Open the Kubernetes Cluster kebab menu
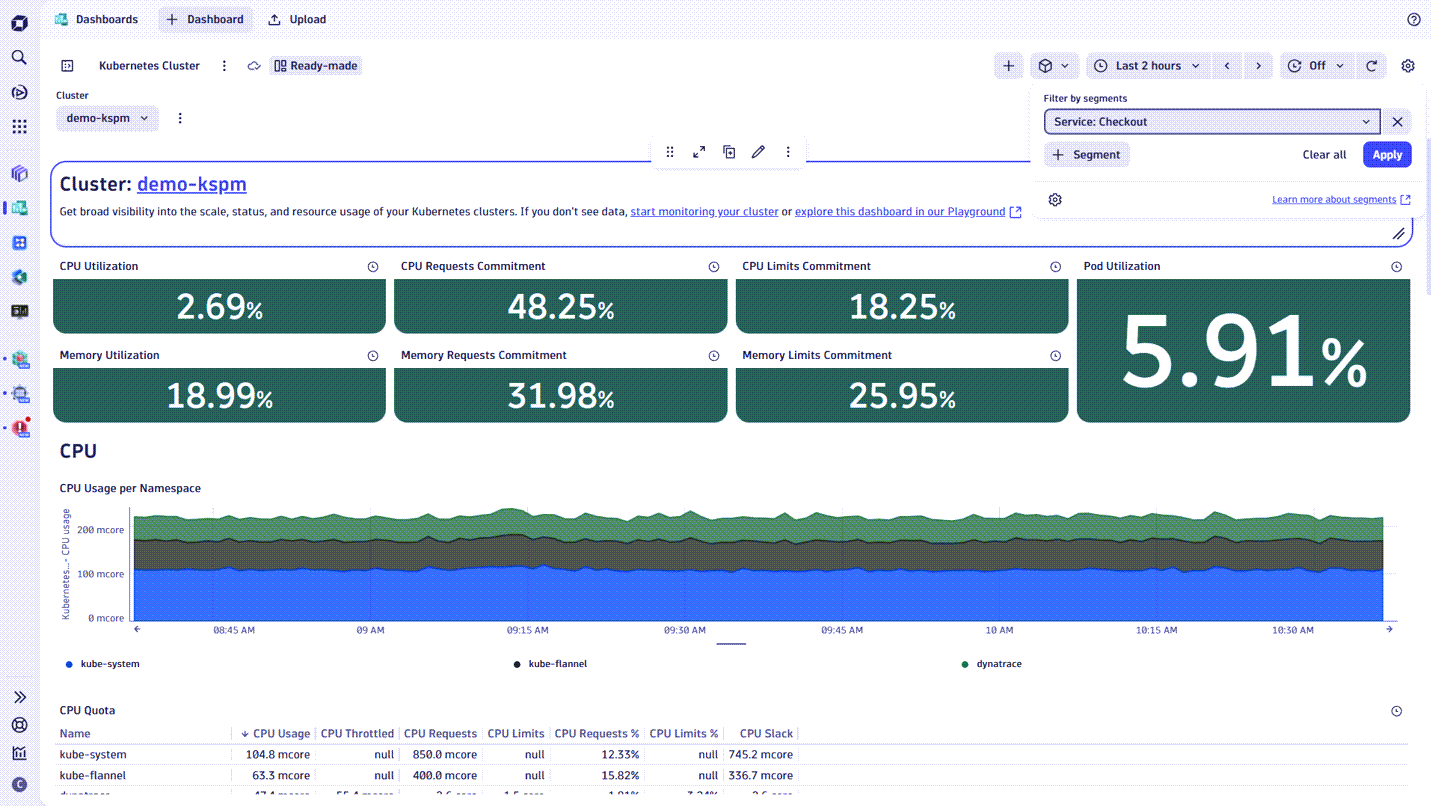Image resolution: width=1431 pixels, height=806 pixels. click(224, 65)
